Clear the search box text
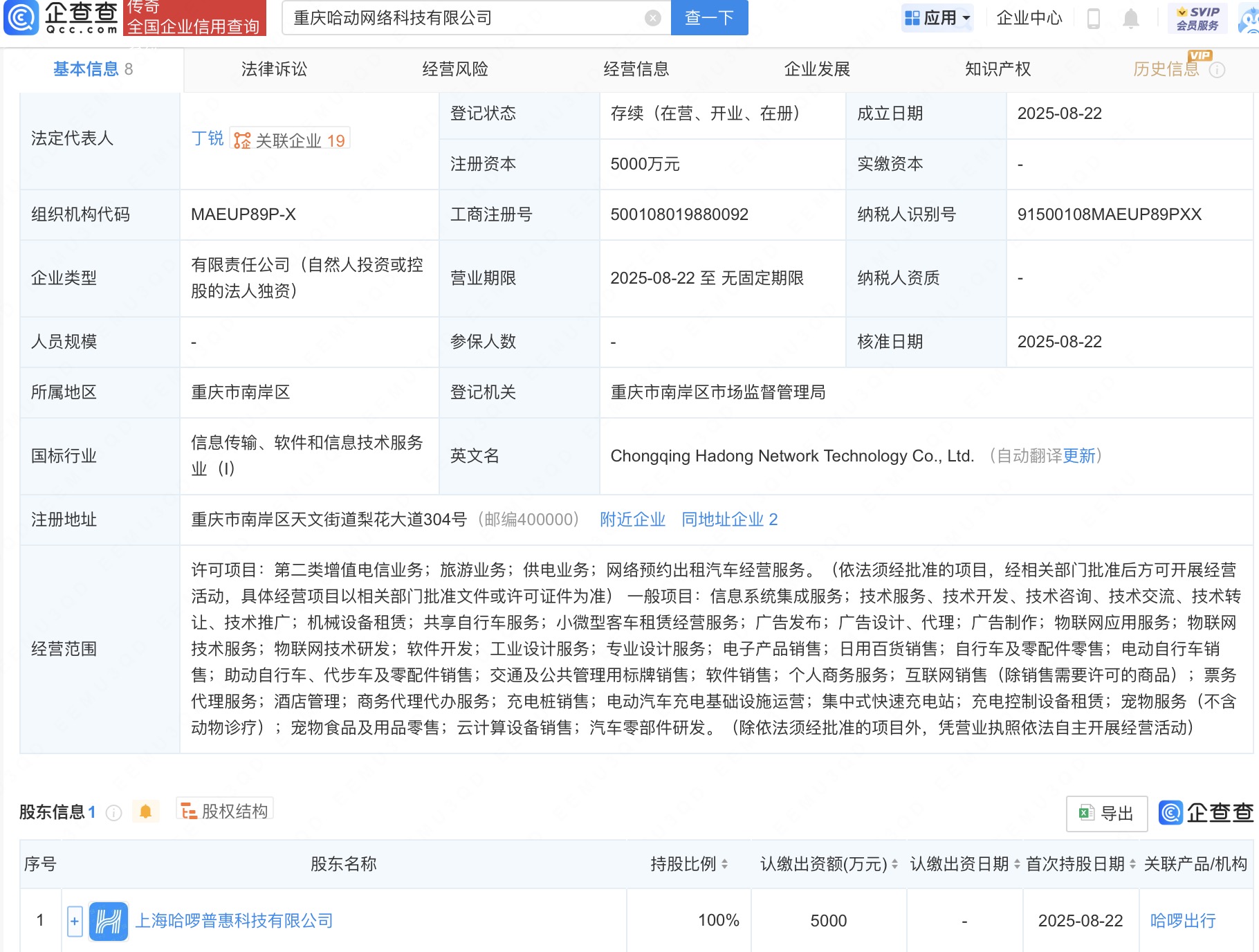Screen dimensions: 1259x952 point(652,18)
